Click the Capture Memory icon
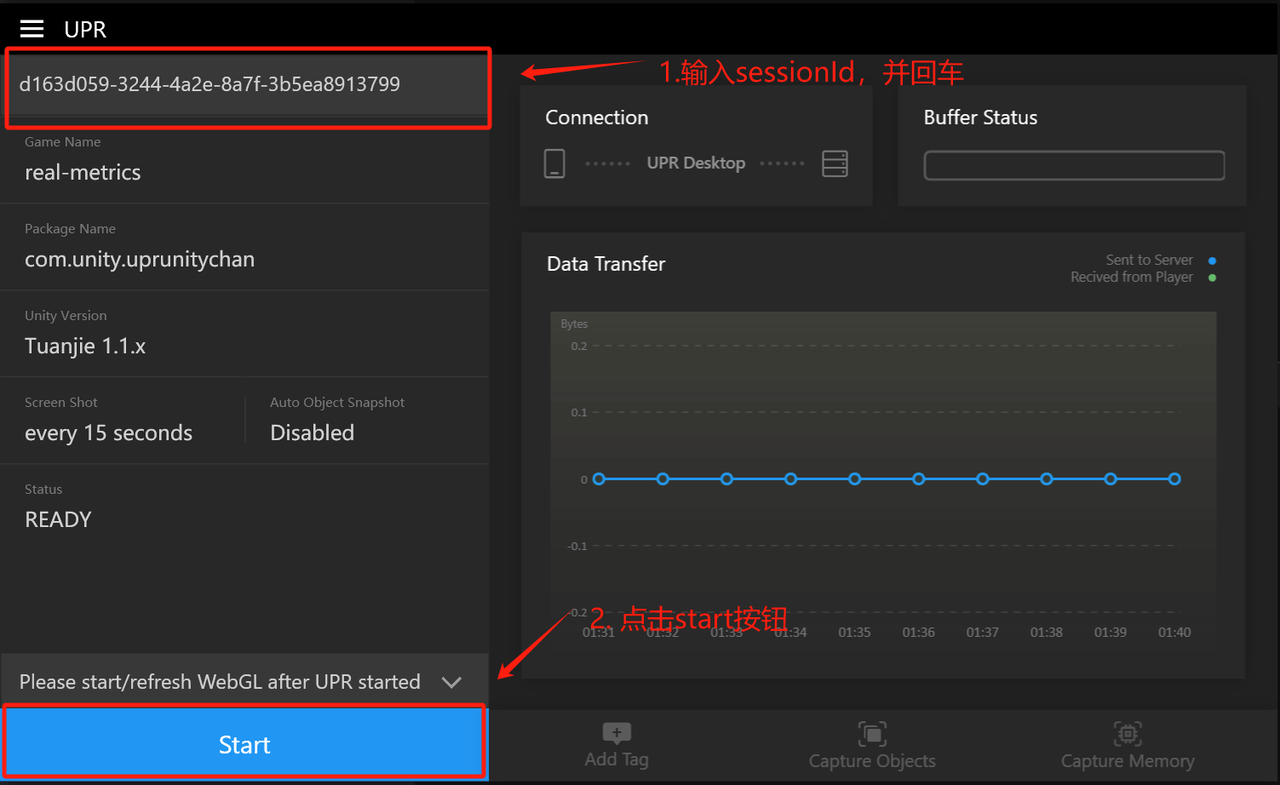The height and width of the screenshot is (785, 1280). (1127, 734)
